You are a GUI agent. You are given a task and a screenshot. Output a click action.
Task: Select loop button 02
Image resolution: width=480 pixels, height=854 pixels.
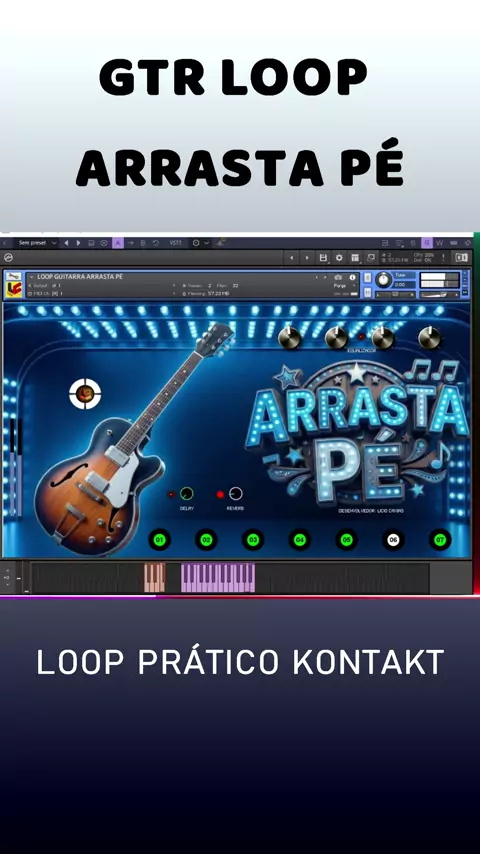pos(206,540)
